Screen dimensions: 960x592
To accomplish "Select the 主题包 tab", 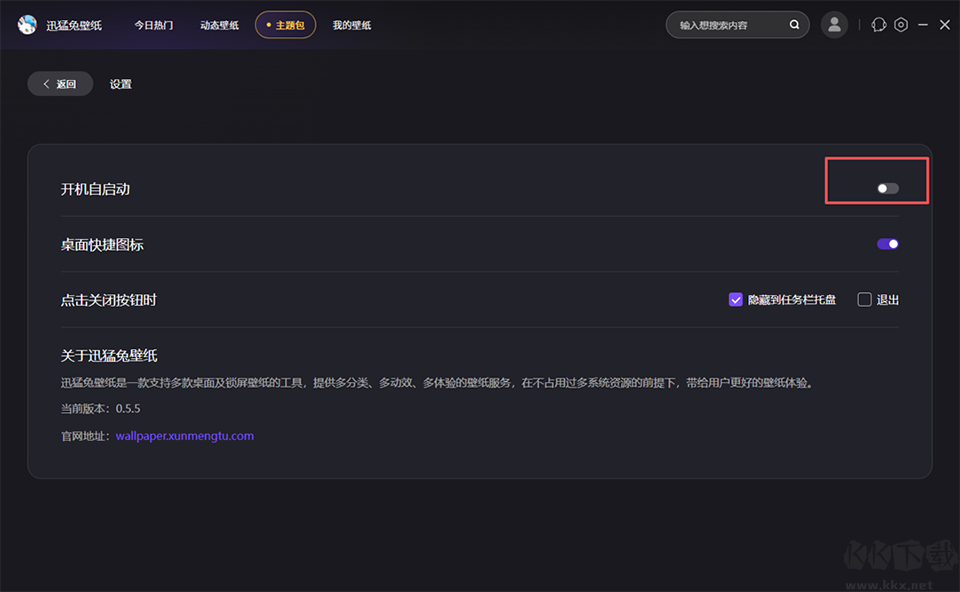I will (x=285, y=25).
